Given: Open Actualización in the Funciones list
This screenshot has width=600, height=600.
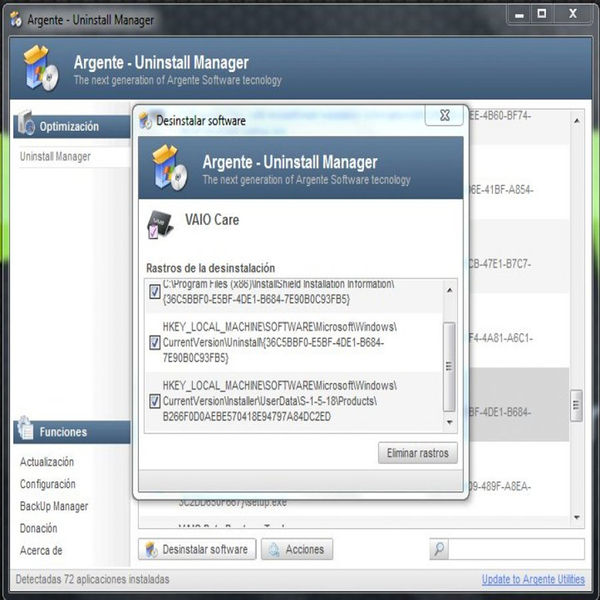Looking at the screenshot, I should coord(47,462).
